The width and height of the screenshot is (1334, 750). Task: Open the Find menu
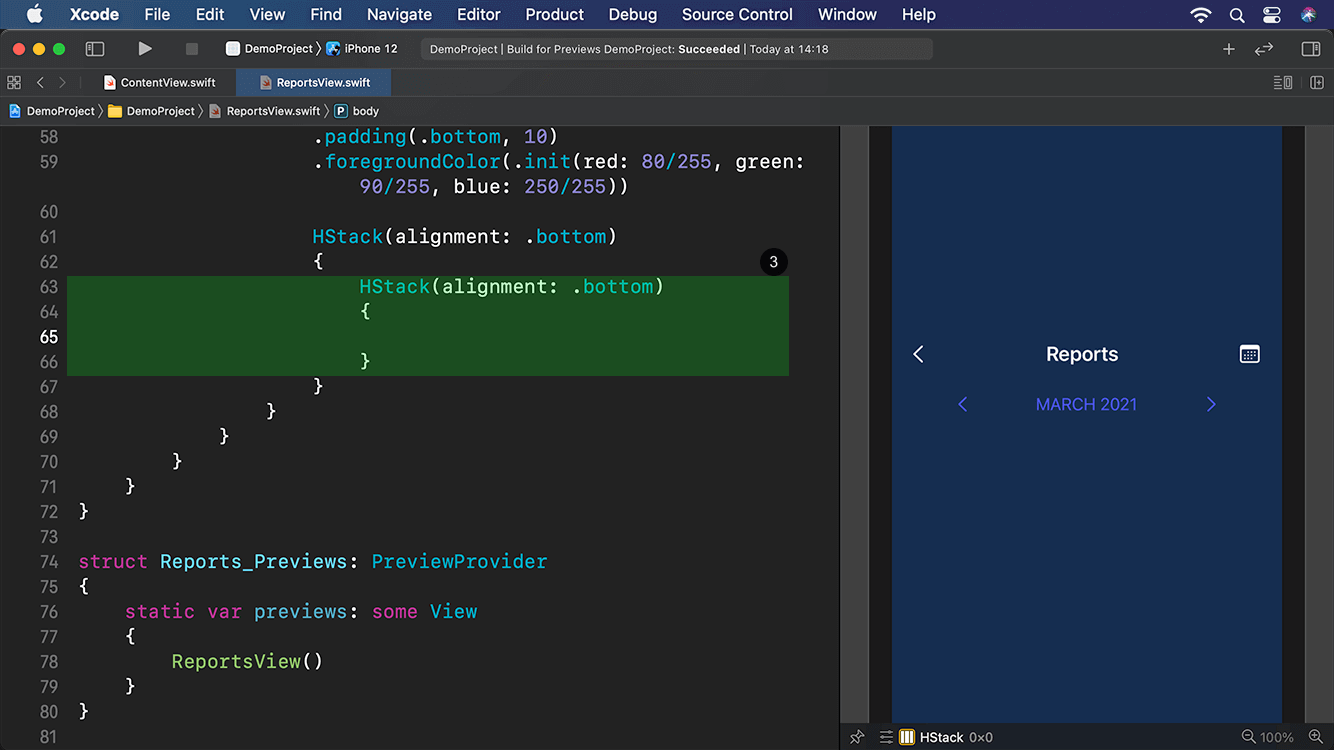pyautogui.click(x=326, y=14)
